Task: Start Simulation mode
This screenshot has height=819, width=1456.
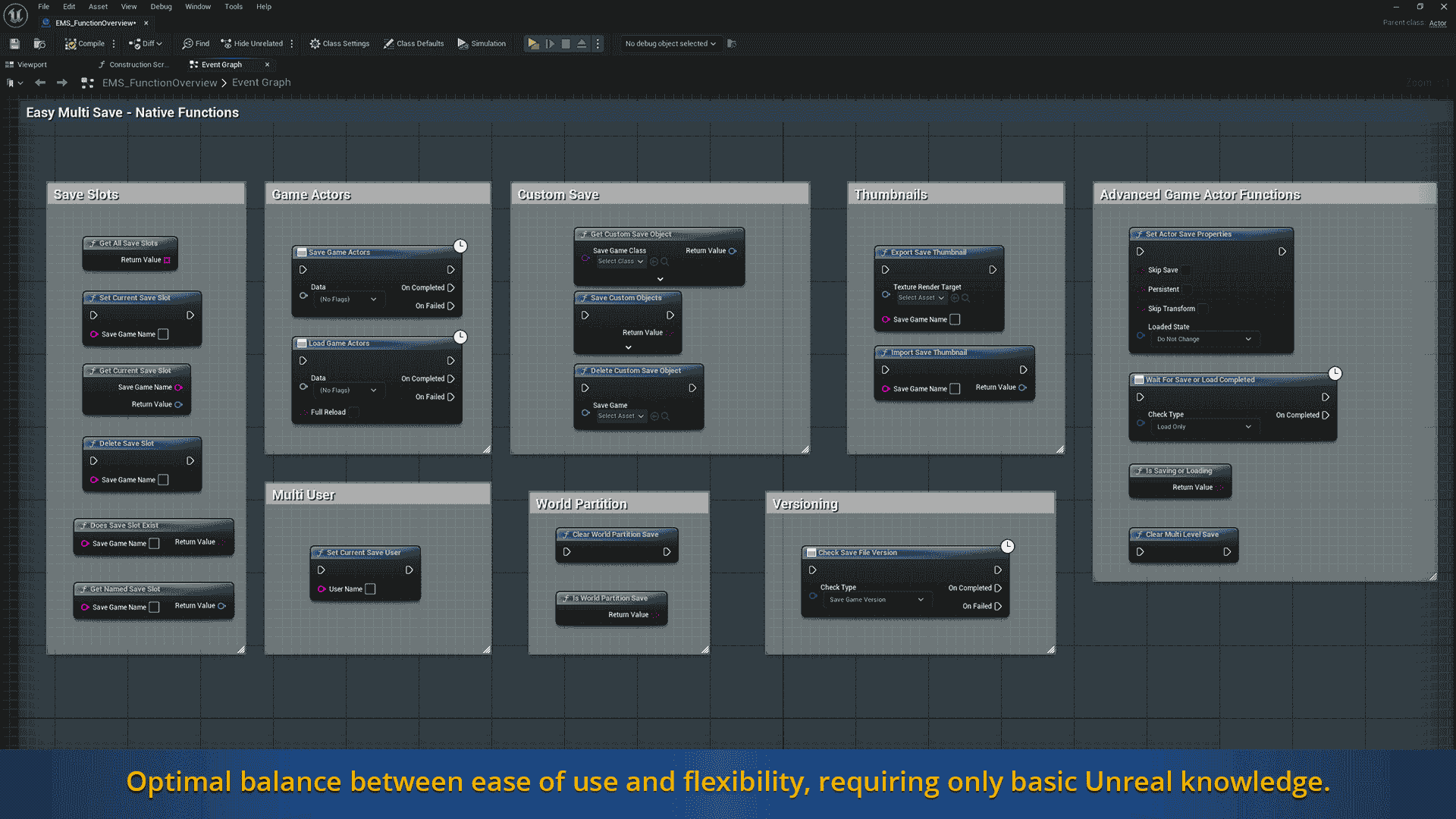Action: [x=482, y=44]
